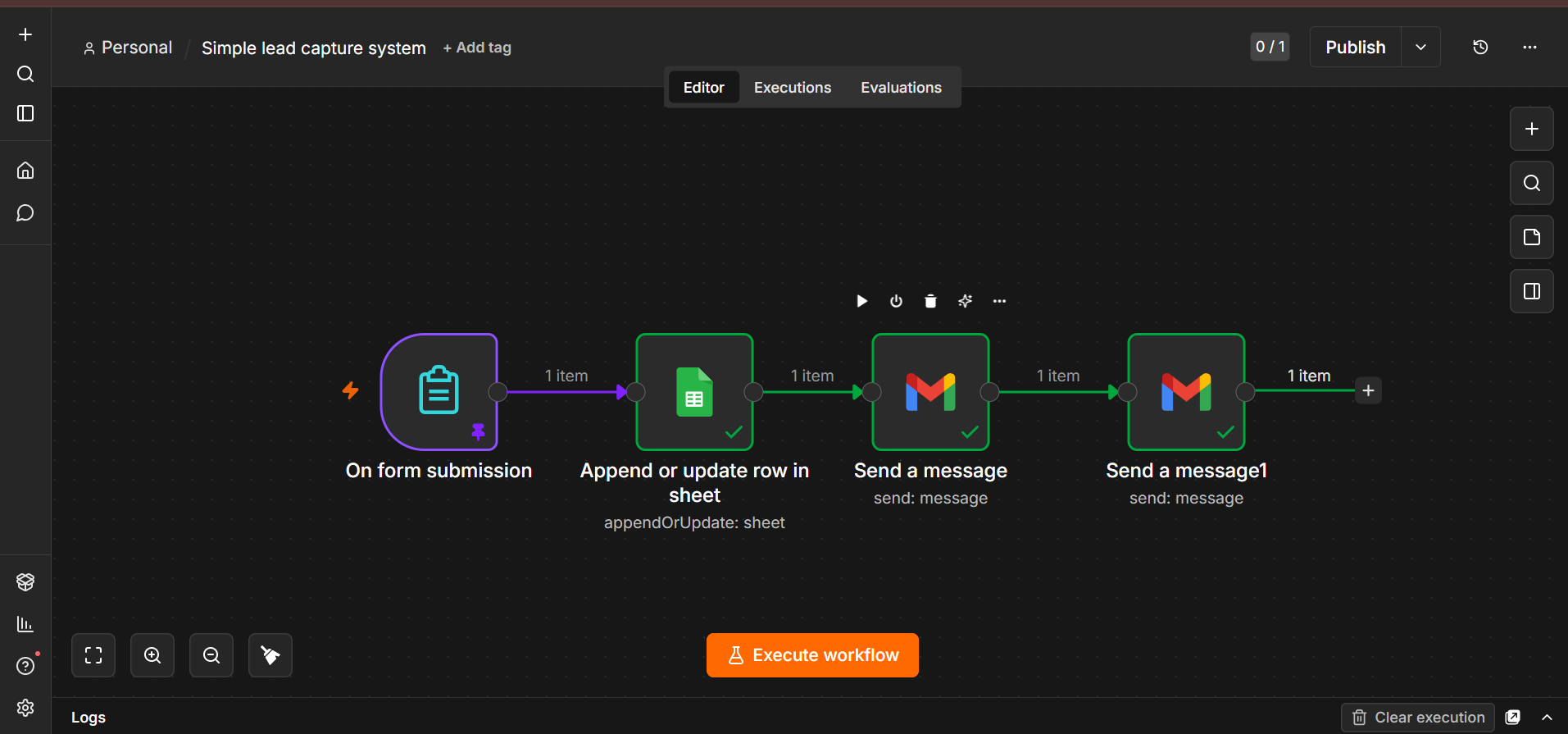The width and height of the screenshot is (1568, 734).
Task: Open the Personal project link
Action: pyautogui.click(x=128, y=48)
